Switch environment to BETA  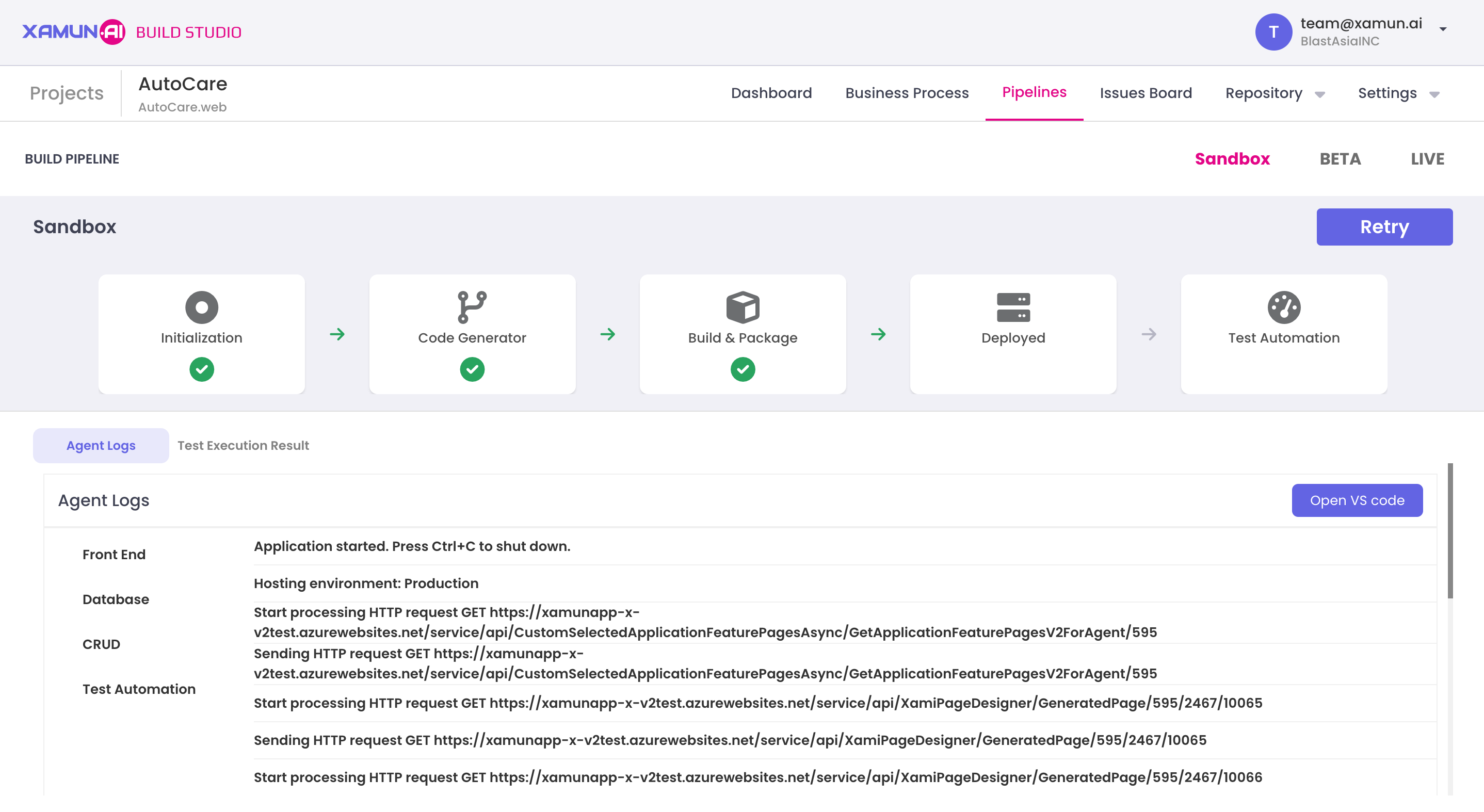point(1340,159)
